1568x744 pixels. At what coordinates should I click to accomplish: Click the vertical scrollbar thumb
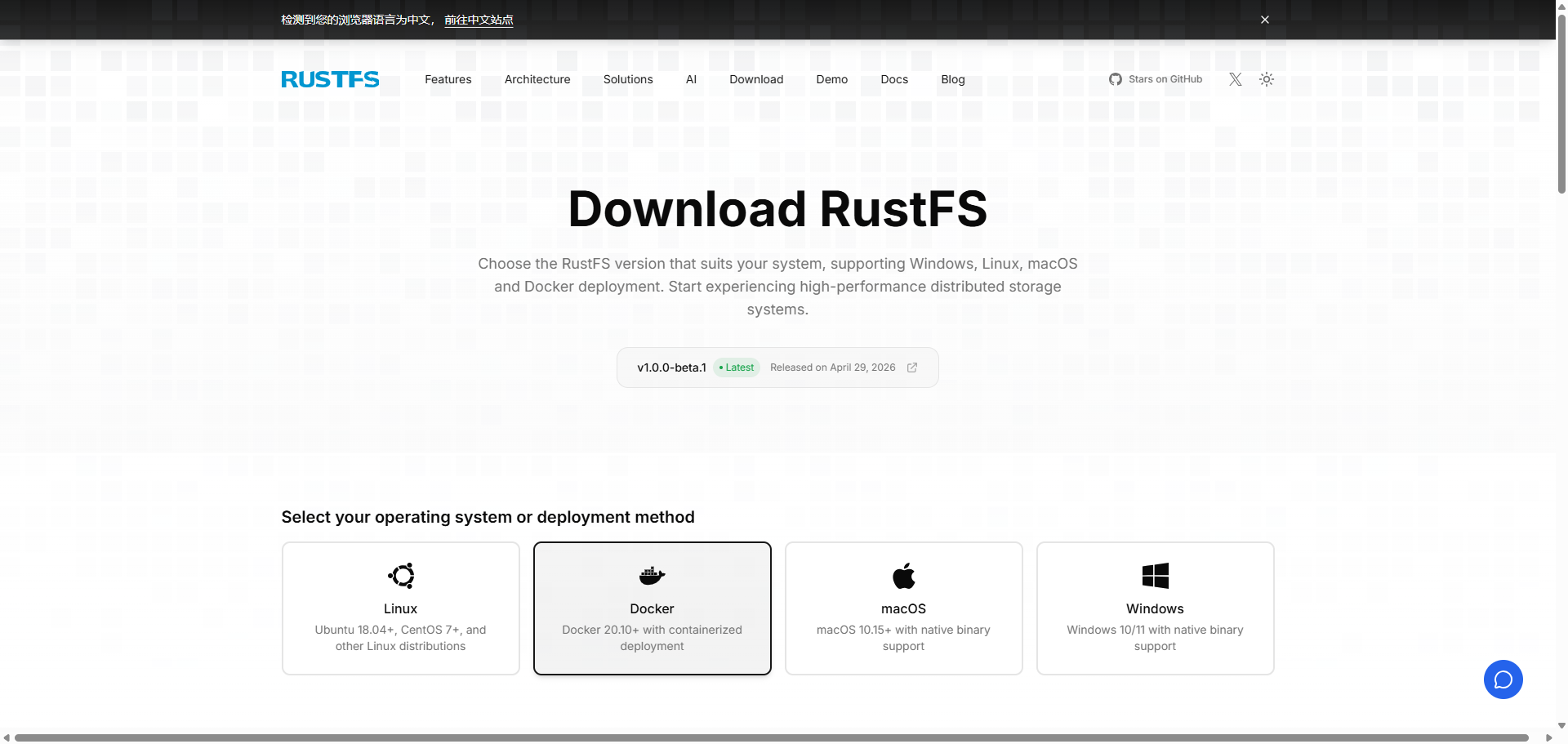1561,102
